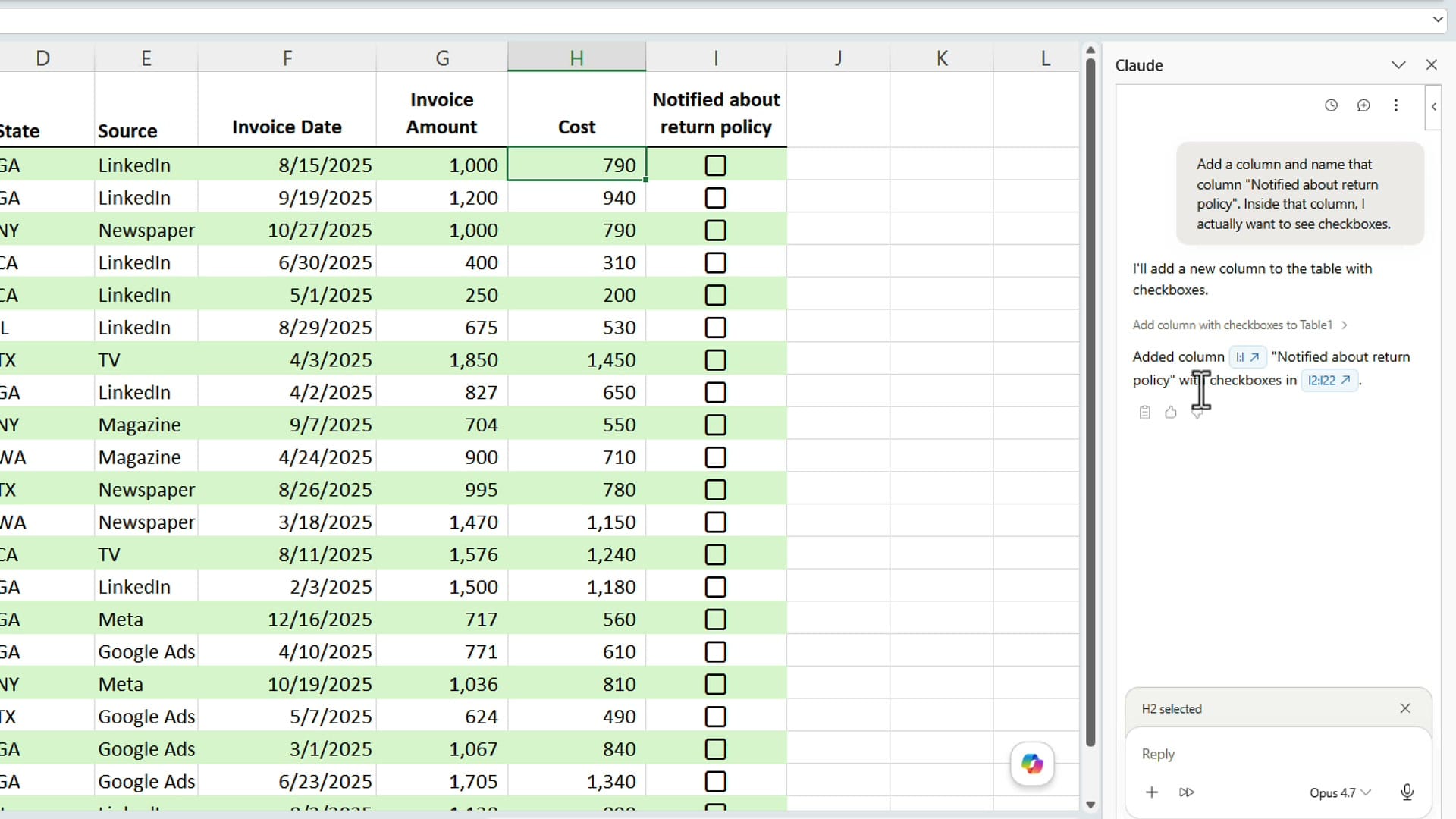Select the date cell 10/19/2025
This screenshot has height=819, width=1456.
tap(287, 685)
